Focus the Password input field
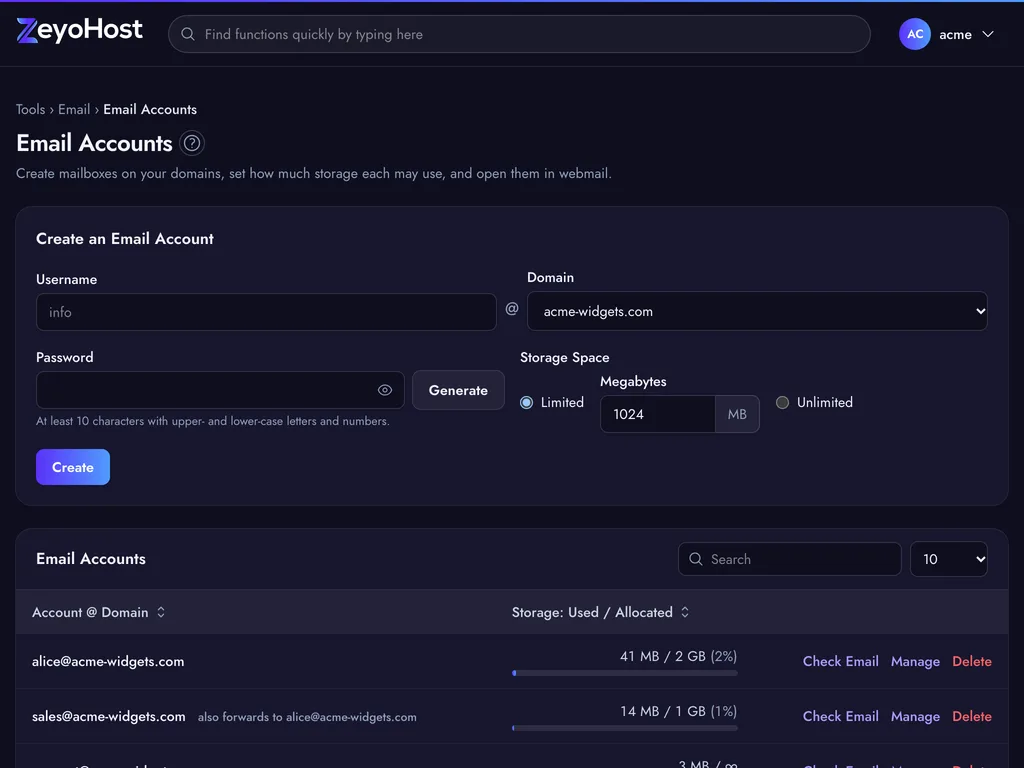The height and width of the screenshot is (768, 1024). (x=220, y=390)
